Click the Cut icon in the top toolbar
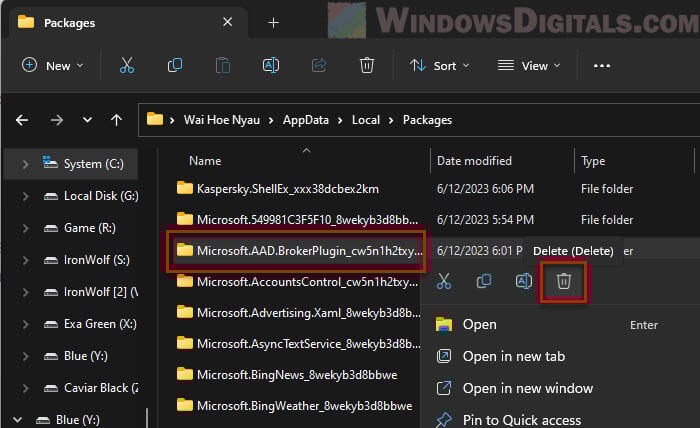 pyautogui.click(x=127, y=66)
